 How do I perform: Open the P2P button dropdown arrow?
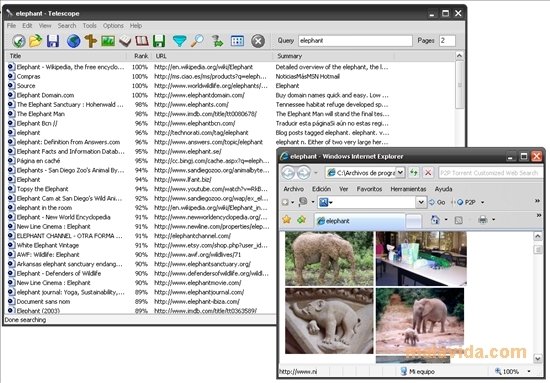click(x=482, y=202)
